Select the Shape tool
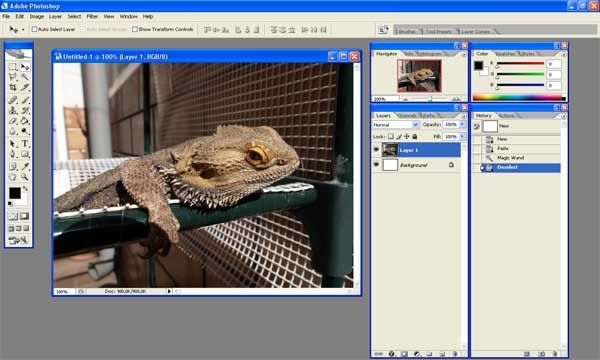 [x=25, y=154]
